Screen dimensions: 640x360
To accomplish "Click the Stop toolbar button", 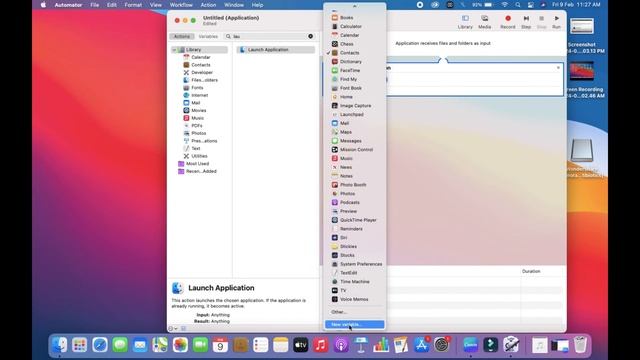I will point(541,22).
